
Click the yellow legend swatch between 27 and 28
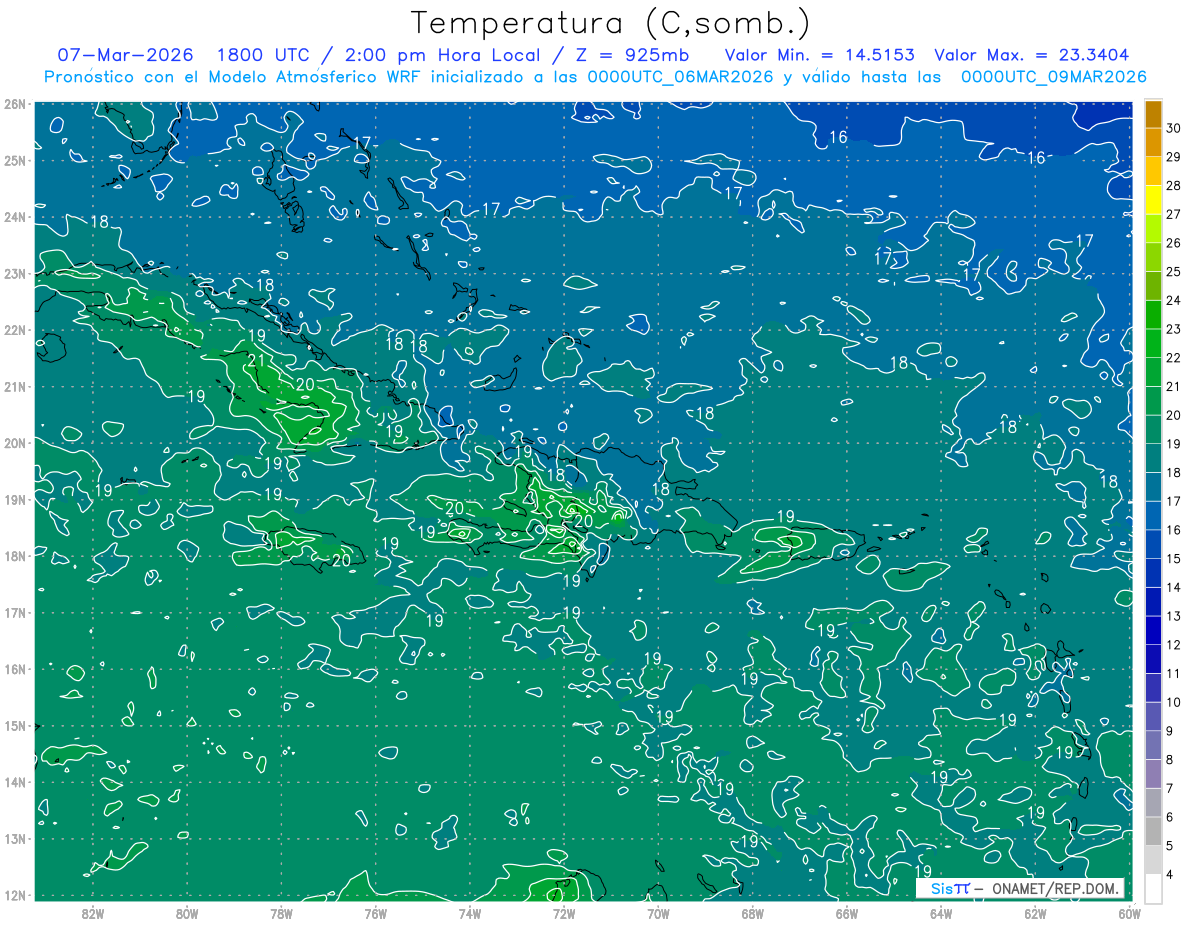point(1153,200)
